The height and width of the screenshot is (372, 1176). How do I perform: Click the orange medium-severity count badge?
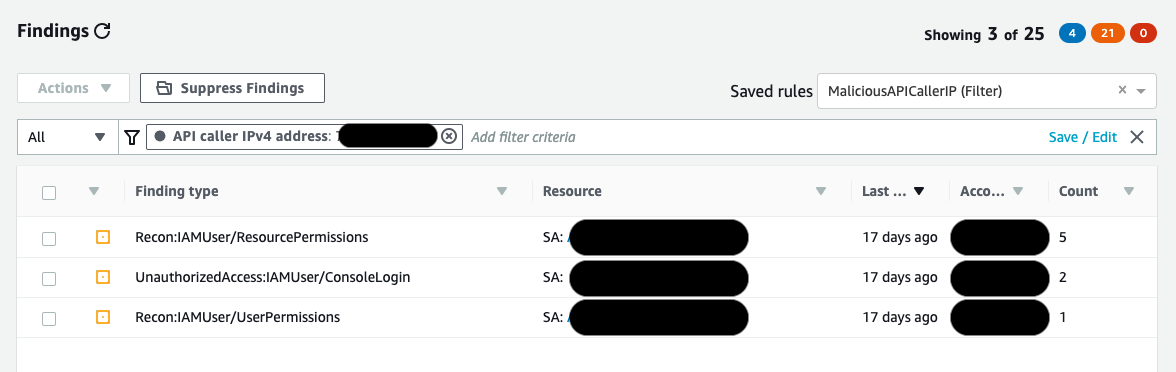(x=1108, y=34)
